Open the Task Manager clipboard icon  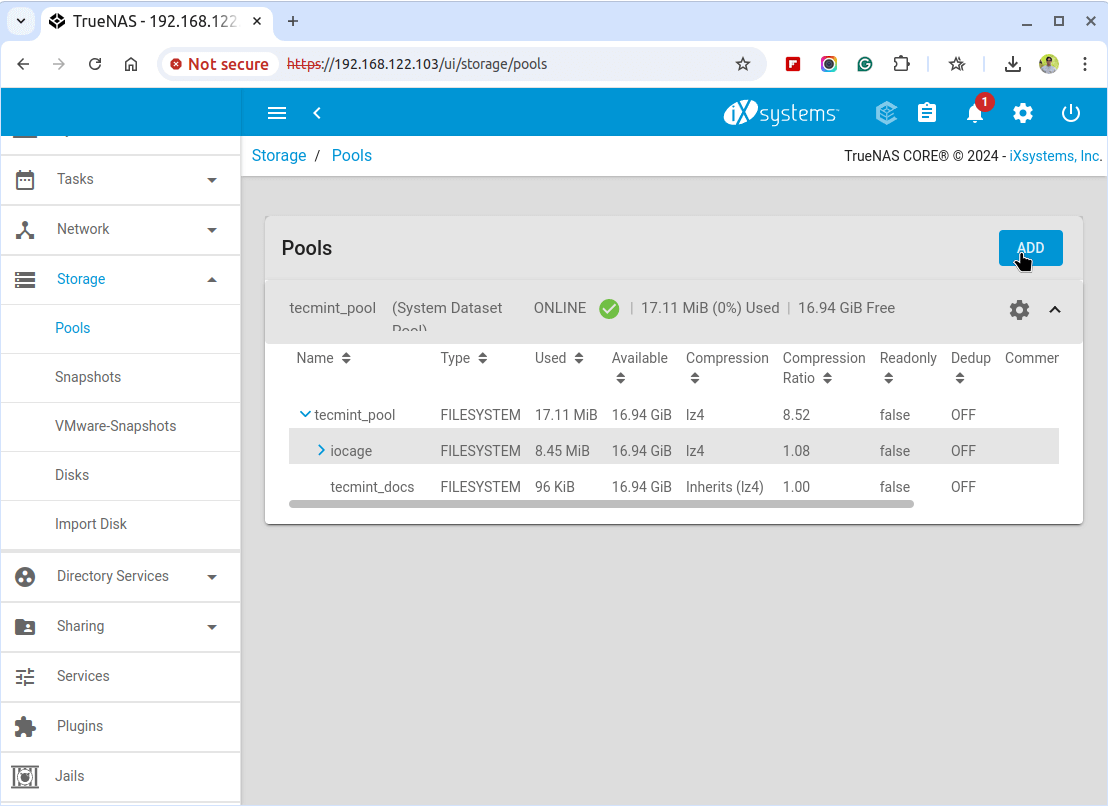[x=927, y=113]
